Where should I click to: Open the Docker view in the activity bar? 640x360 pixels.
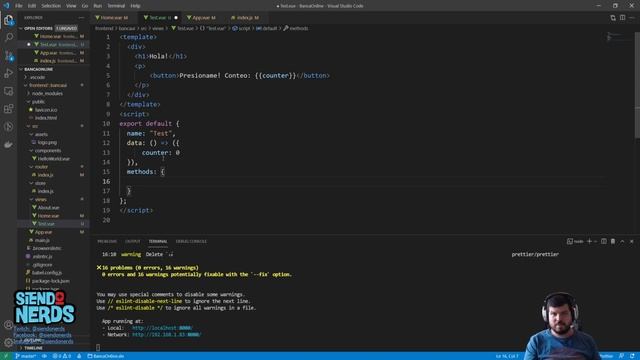tap(9, 144)
